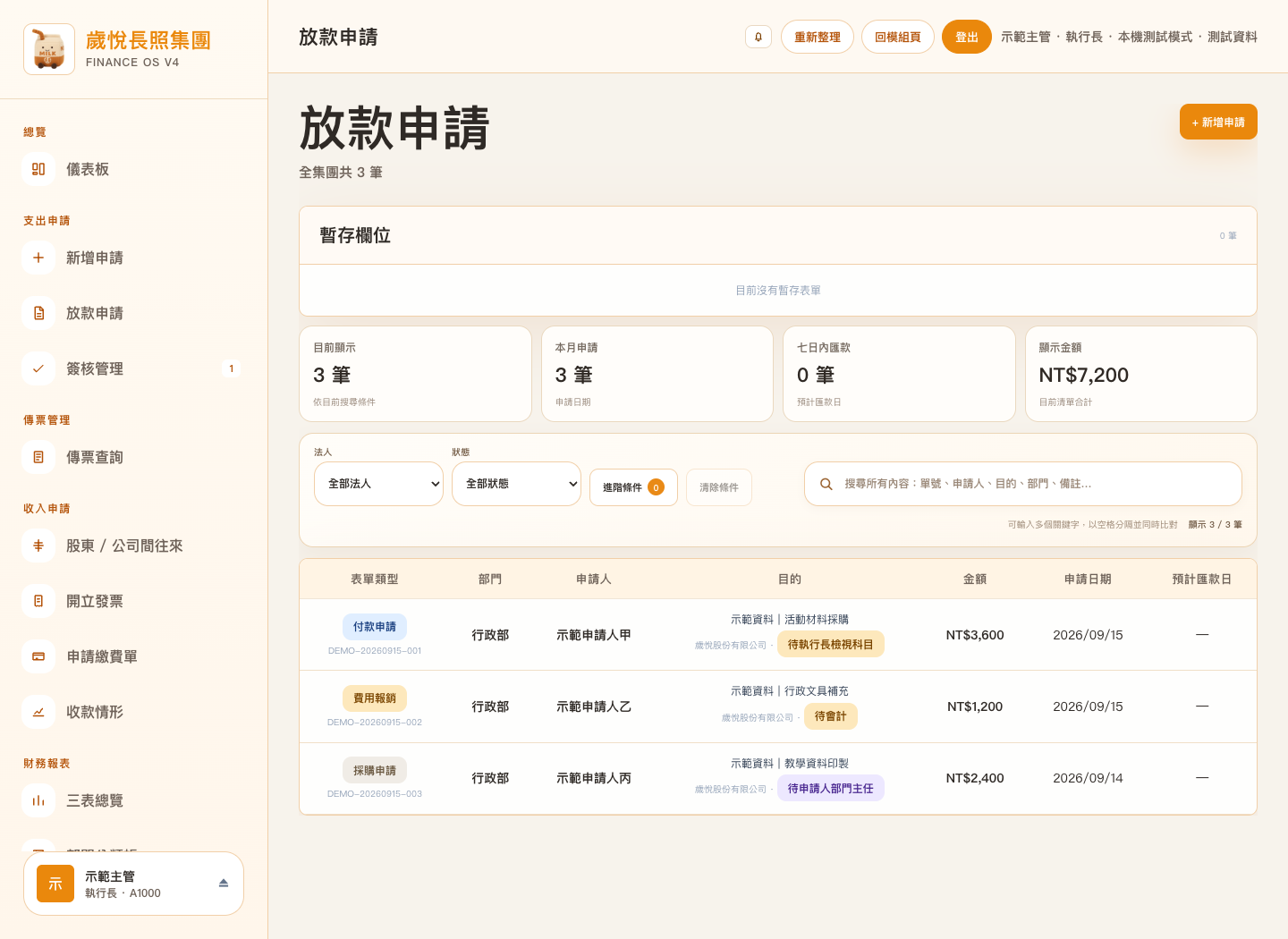
Task: Expand the 示範主管 user card menu
Action: point(133,884)
